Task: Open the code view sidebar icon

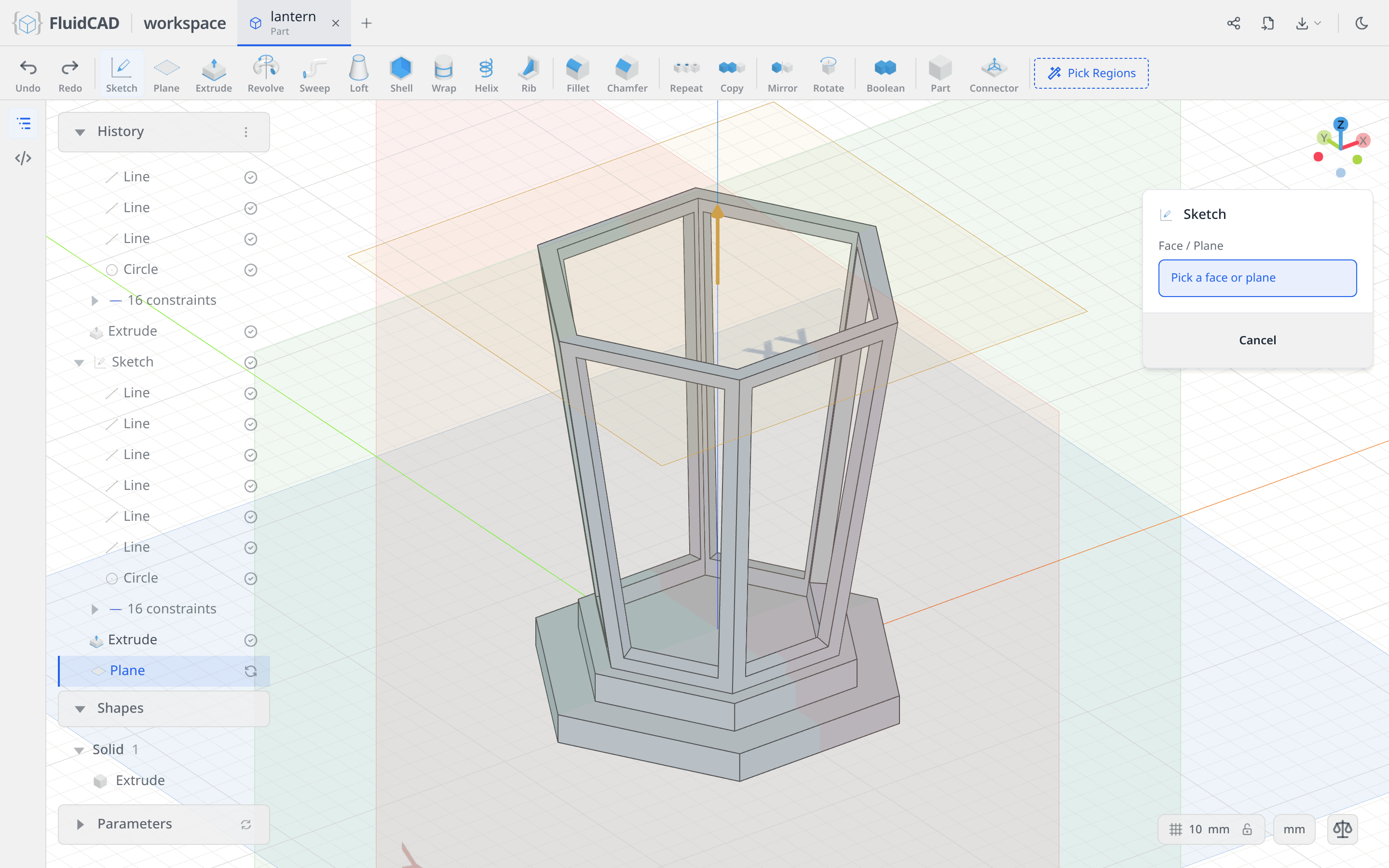Action: point(23,158)
